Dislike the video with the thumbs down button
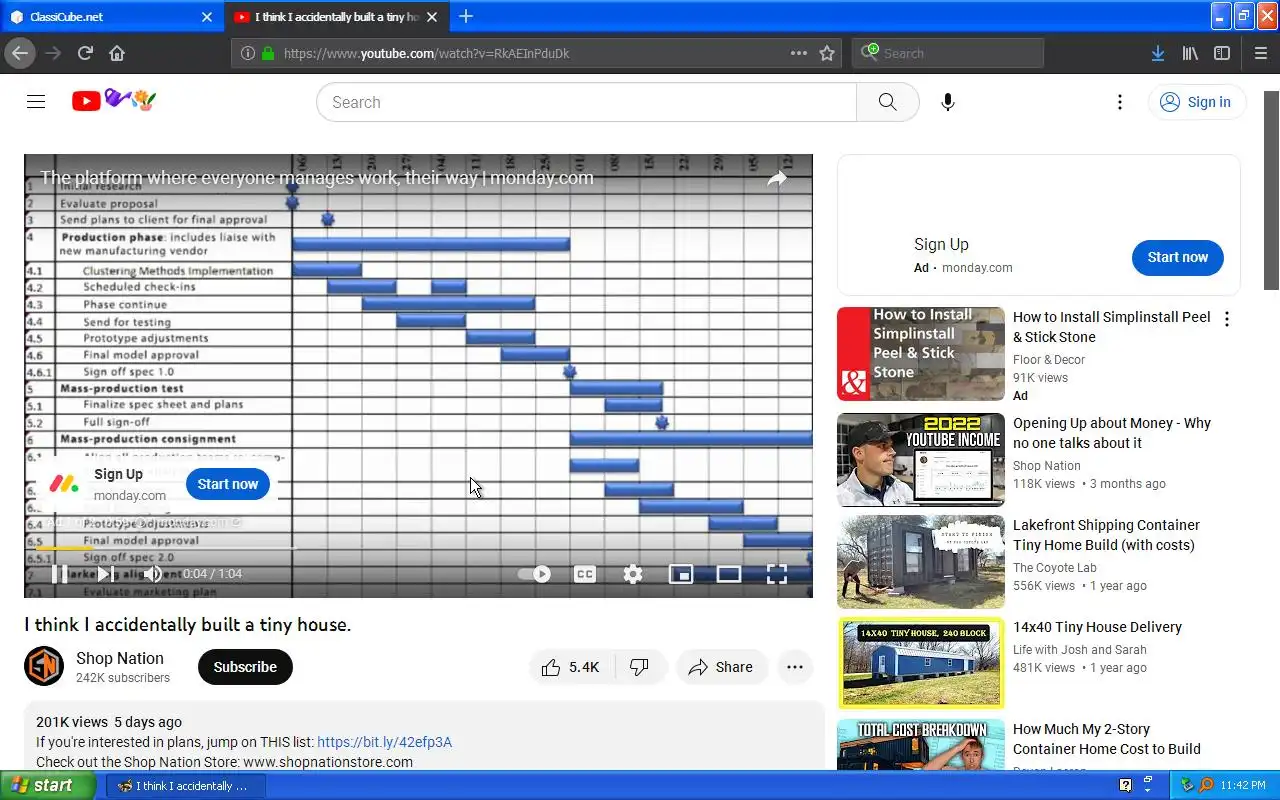Screen dimensions: 1280x800 click(x=639, y=667)
